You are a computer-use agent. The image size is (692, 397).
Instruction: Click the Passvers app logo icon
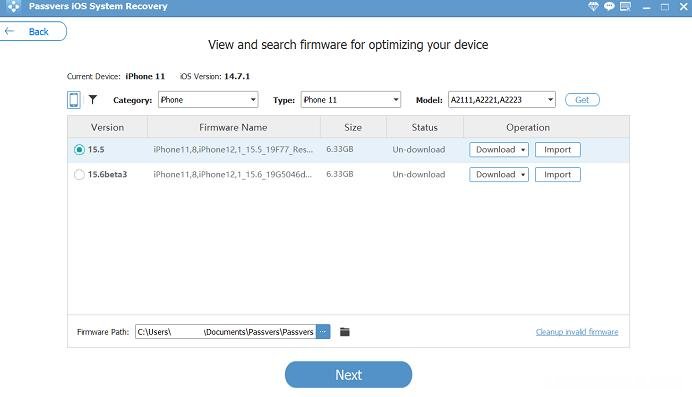14,6
